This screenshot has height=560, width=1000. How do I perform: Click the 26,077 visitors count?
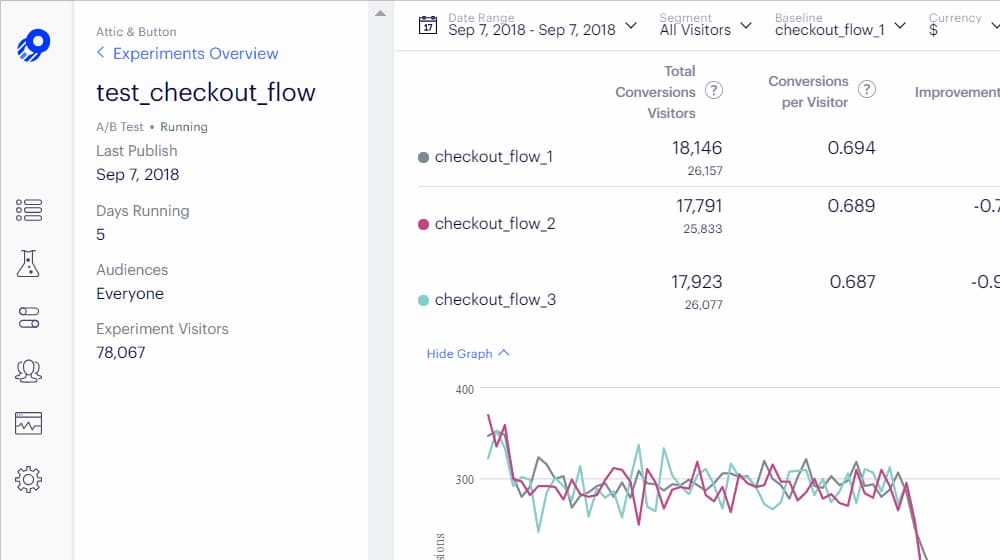tap(703, 305)
